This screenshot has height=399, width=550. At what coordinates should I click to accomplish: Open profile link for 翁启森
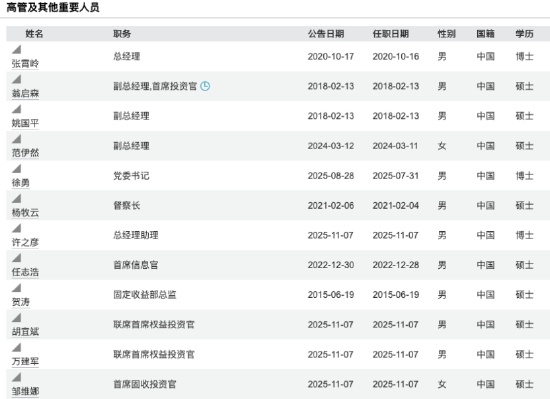click(25, 94)
